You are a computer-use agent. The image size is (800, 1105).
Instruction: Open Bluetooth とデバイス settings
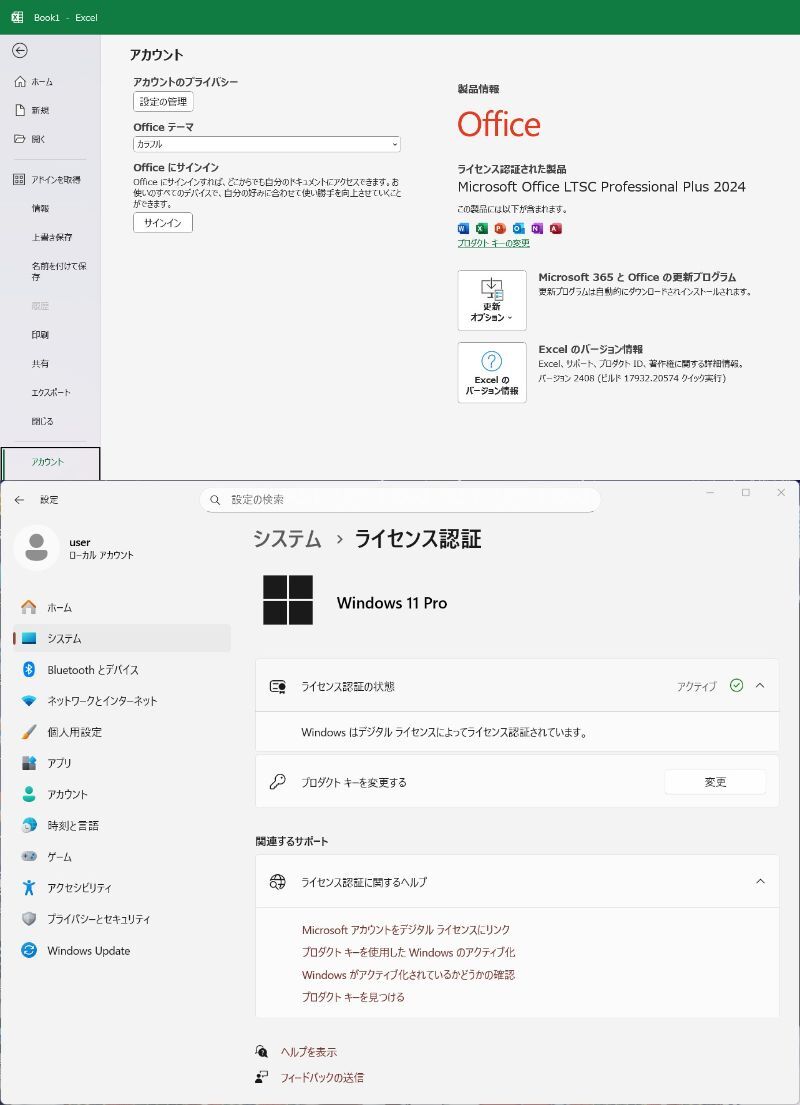[92, 670]
